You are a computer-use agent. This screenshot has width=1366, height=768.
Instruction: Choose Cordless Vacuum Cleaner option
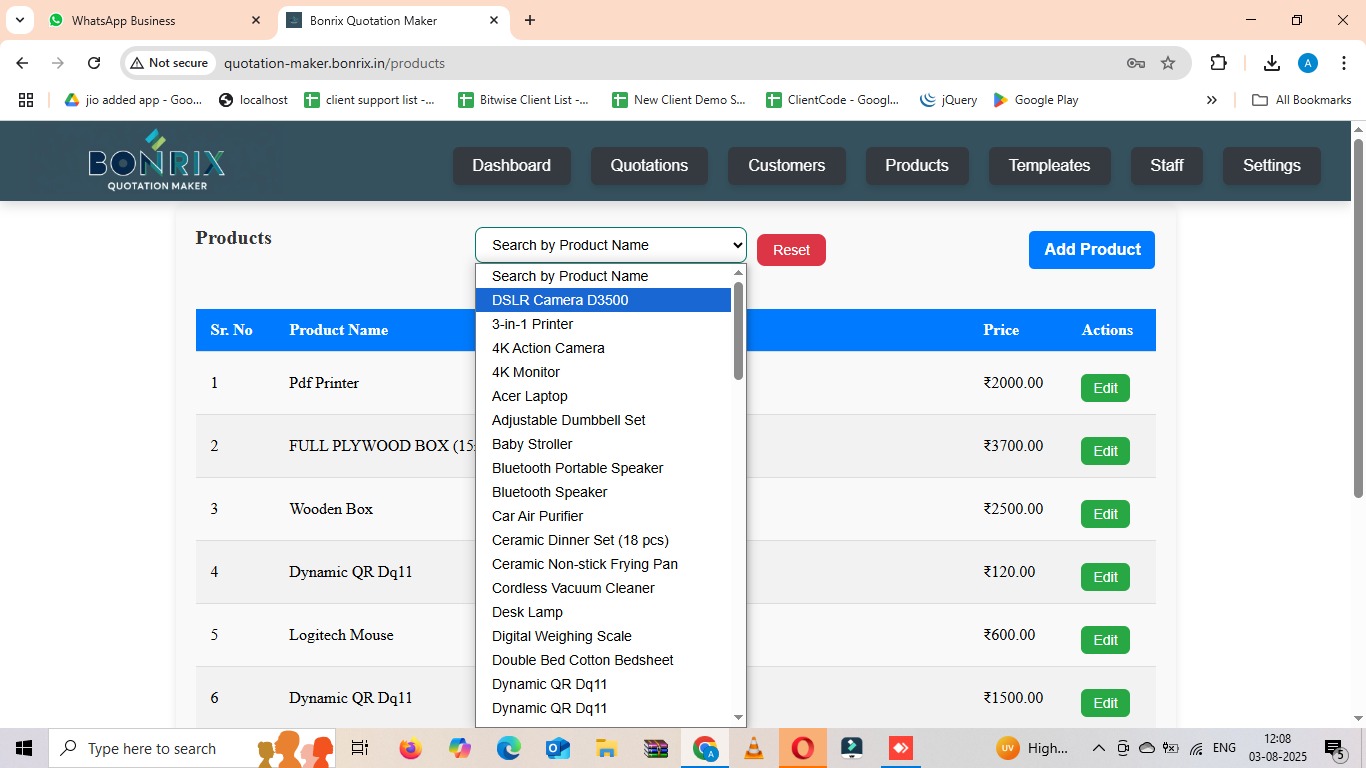click(x=603, y=588)
